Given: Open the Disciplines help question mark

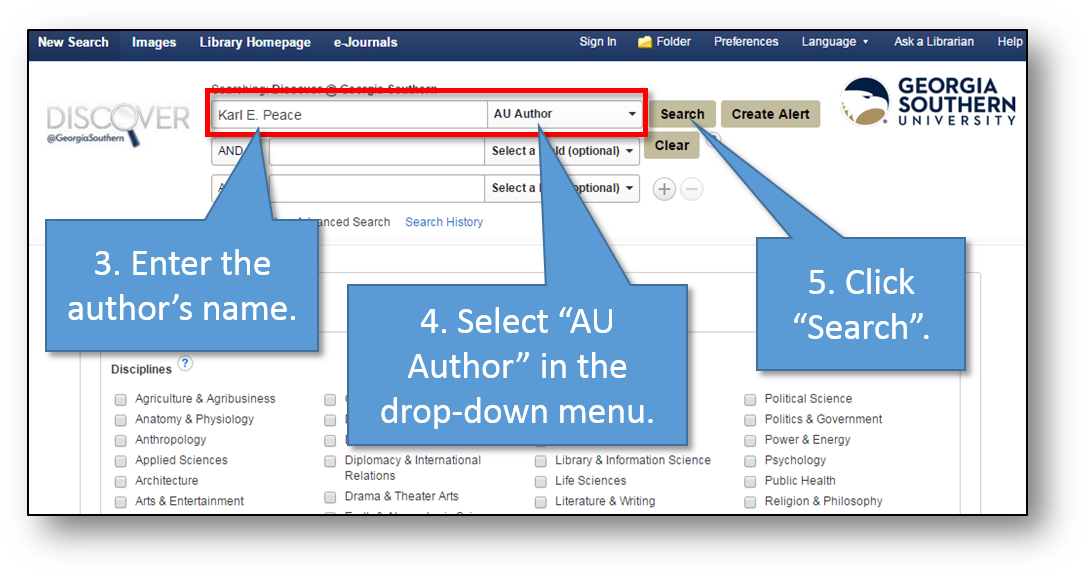Looking at the screenshot, I should click(185, 363).
